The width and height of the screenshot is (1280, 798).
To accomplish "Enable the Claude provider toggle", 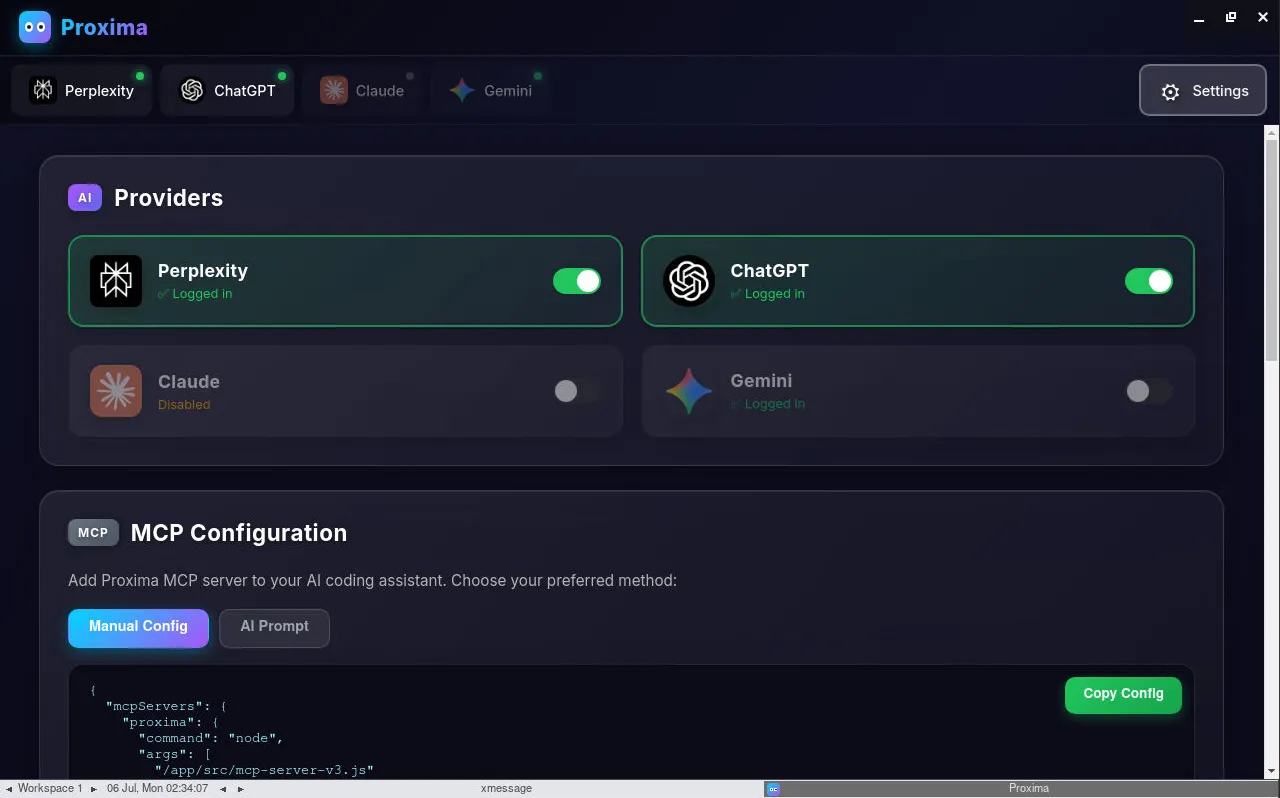I will (577, 391).
